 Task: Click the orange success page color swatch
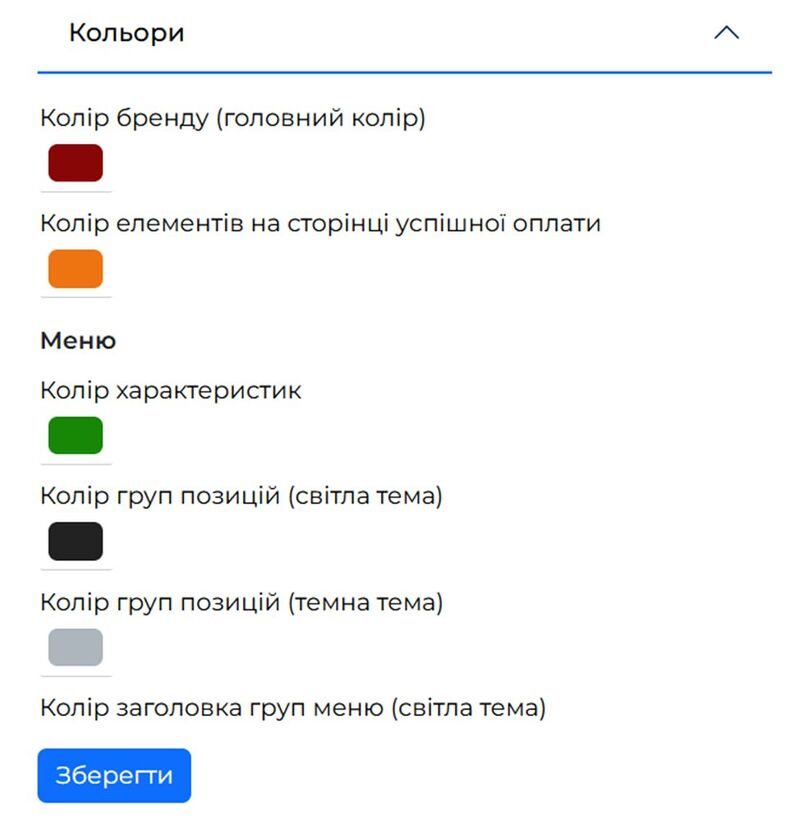point(75,268)
